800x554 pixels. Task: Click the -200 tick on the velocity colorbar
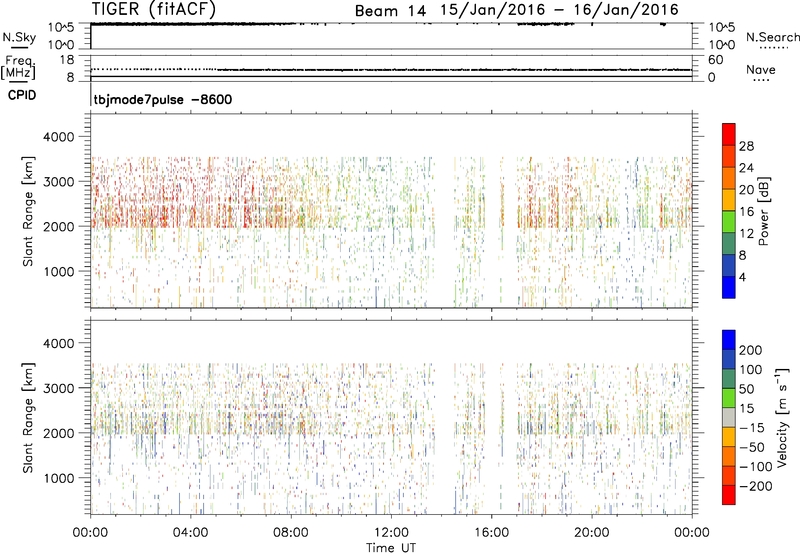tap(756, 486)
